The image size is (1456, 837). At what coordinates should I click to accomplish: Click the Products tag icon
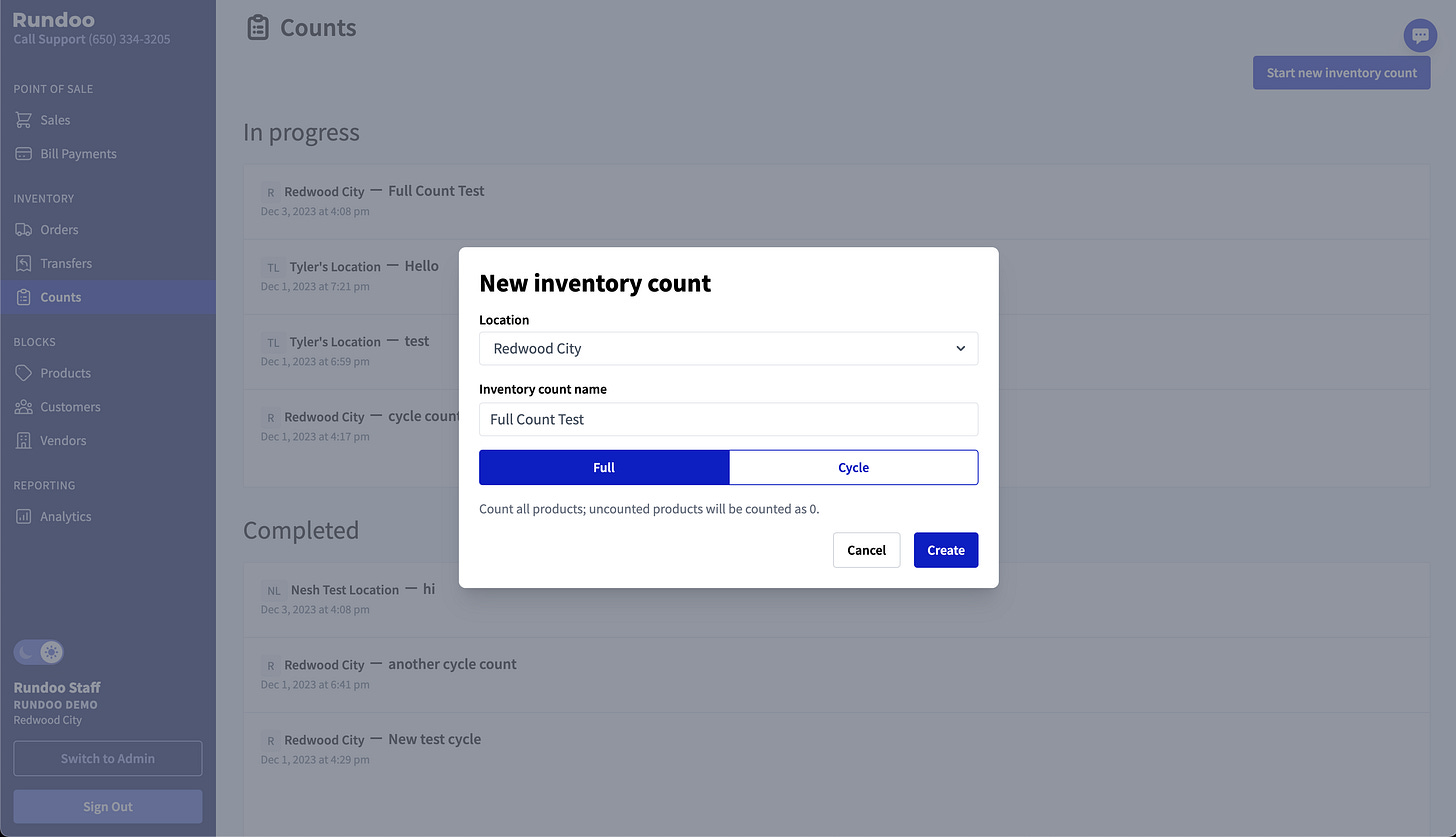23,373
